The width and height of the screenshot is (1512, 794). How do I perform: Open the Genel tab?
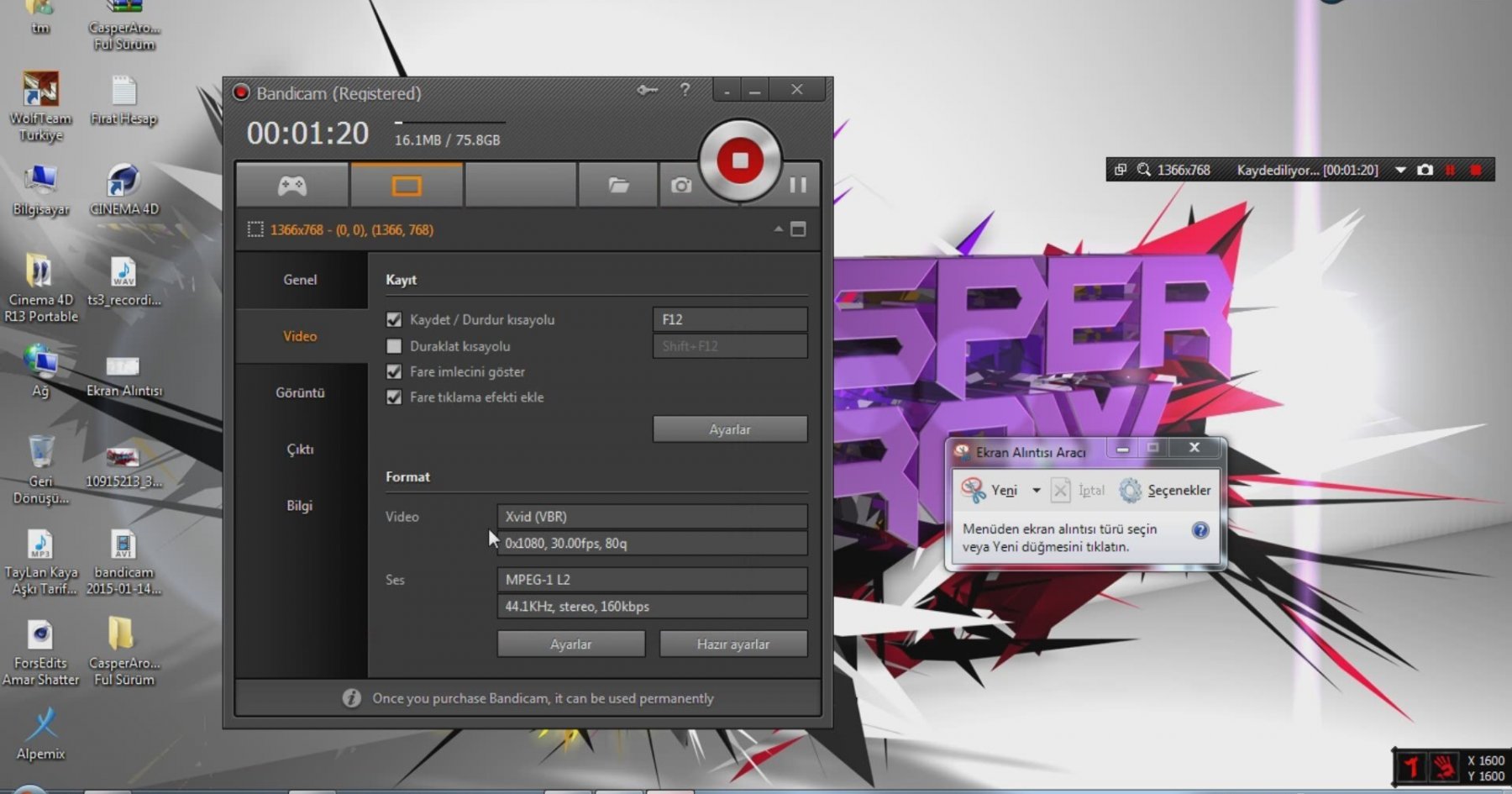(300, 280)
